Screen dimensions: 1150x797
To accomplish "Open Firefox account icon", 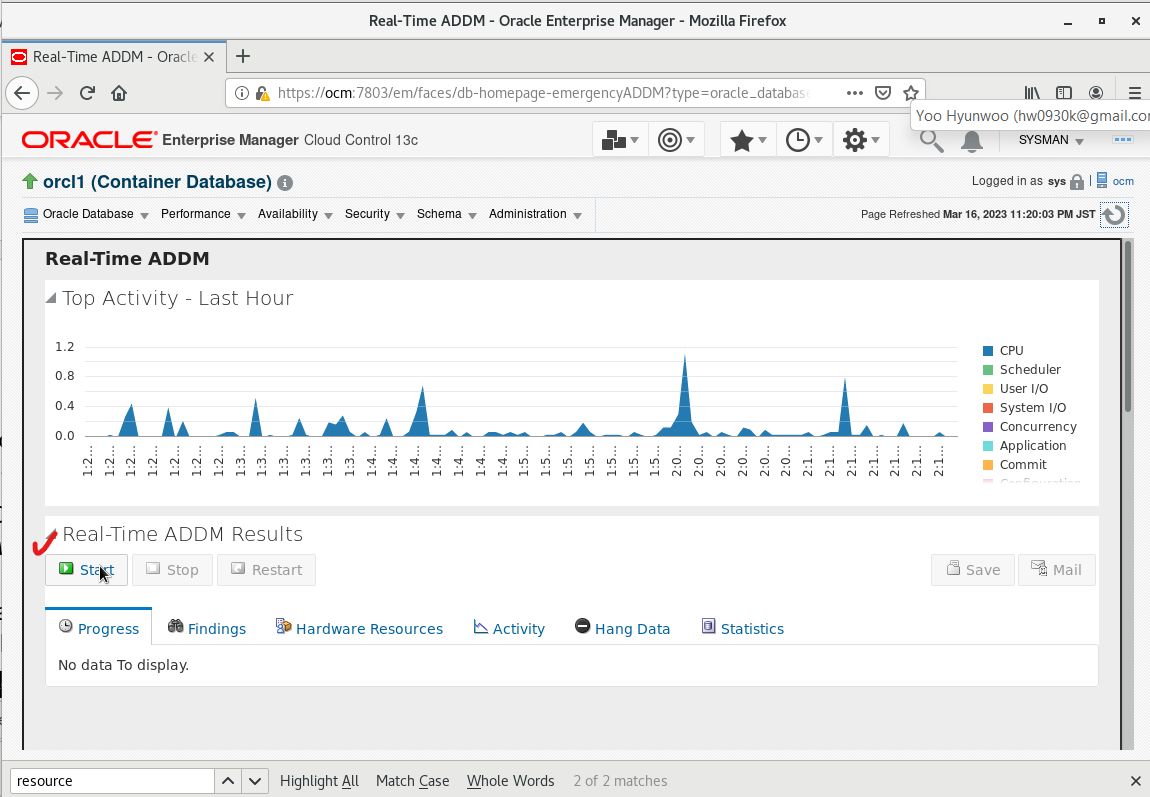I will [x=1096, y=93].
